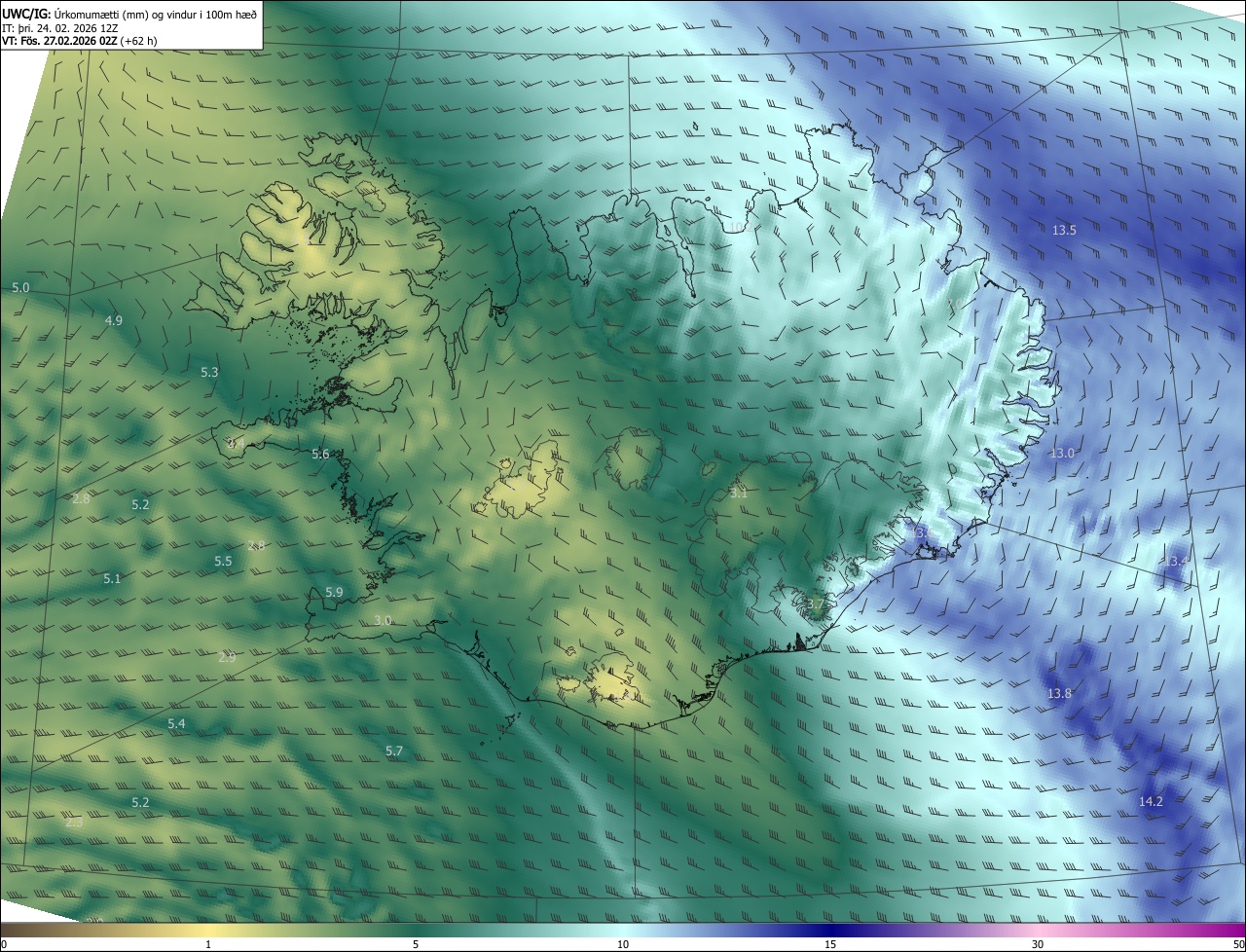This screenshot has height=952, width=1246.
Task: Select the 5.9 value label
Action: click(334, 592)
